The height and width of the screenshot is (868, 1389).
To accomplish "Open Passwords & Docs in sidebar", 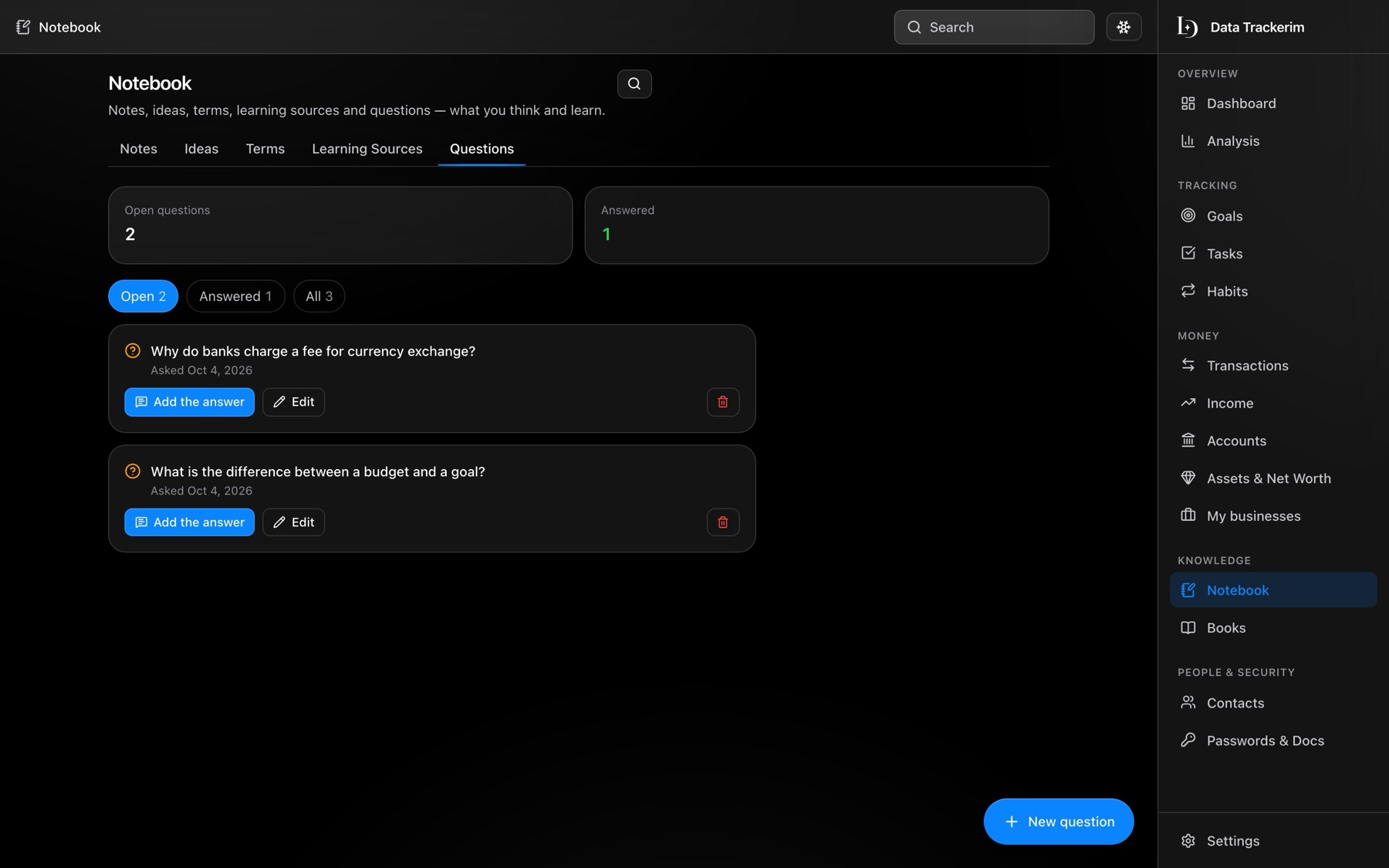I will (x=1273, y=741).
